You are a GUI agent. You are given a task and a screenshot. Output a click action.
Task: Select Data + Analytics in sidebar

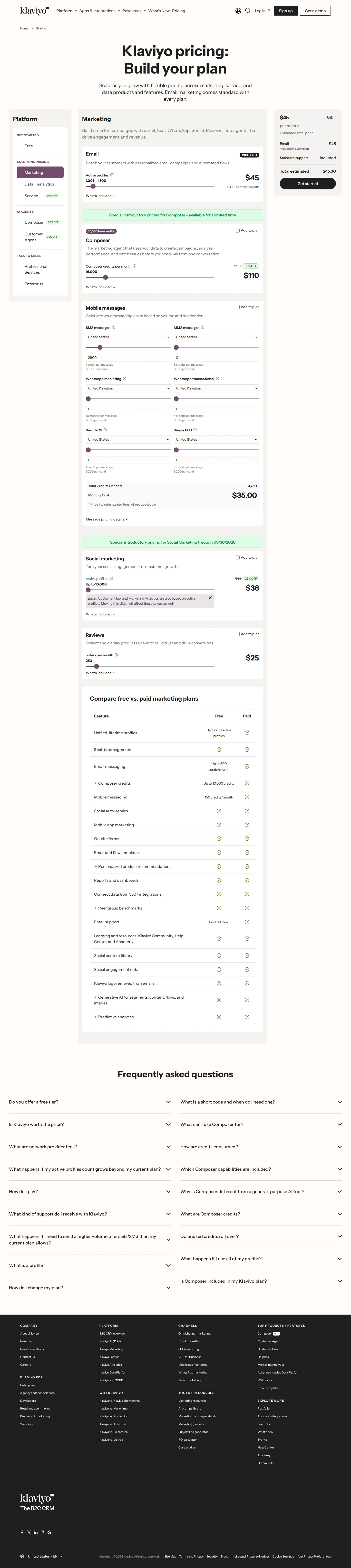click(39, 184)
